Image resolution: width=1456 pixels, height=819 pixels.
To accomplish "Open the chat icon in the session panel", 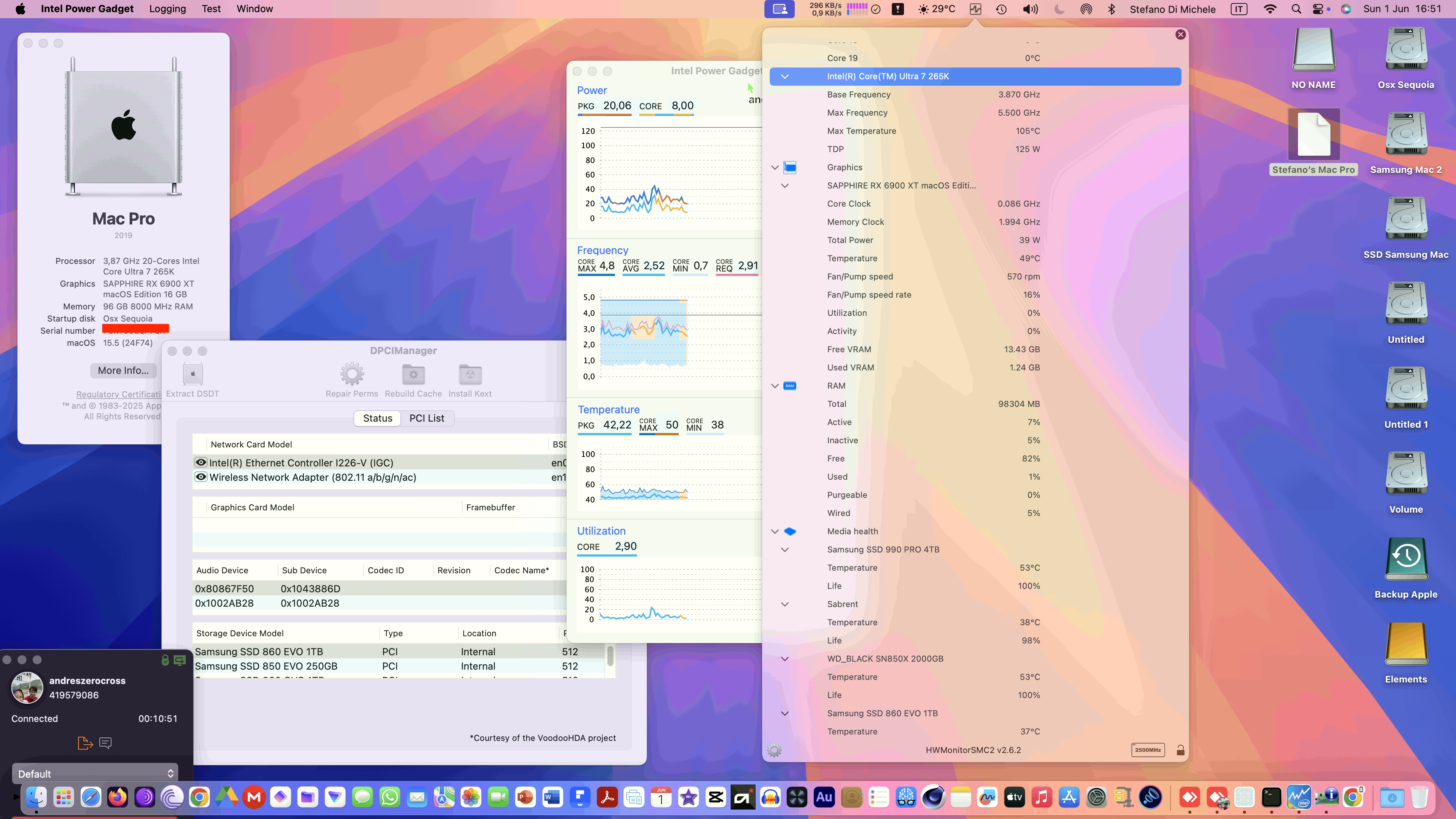I will (x=106, y=743).
